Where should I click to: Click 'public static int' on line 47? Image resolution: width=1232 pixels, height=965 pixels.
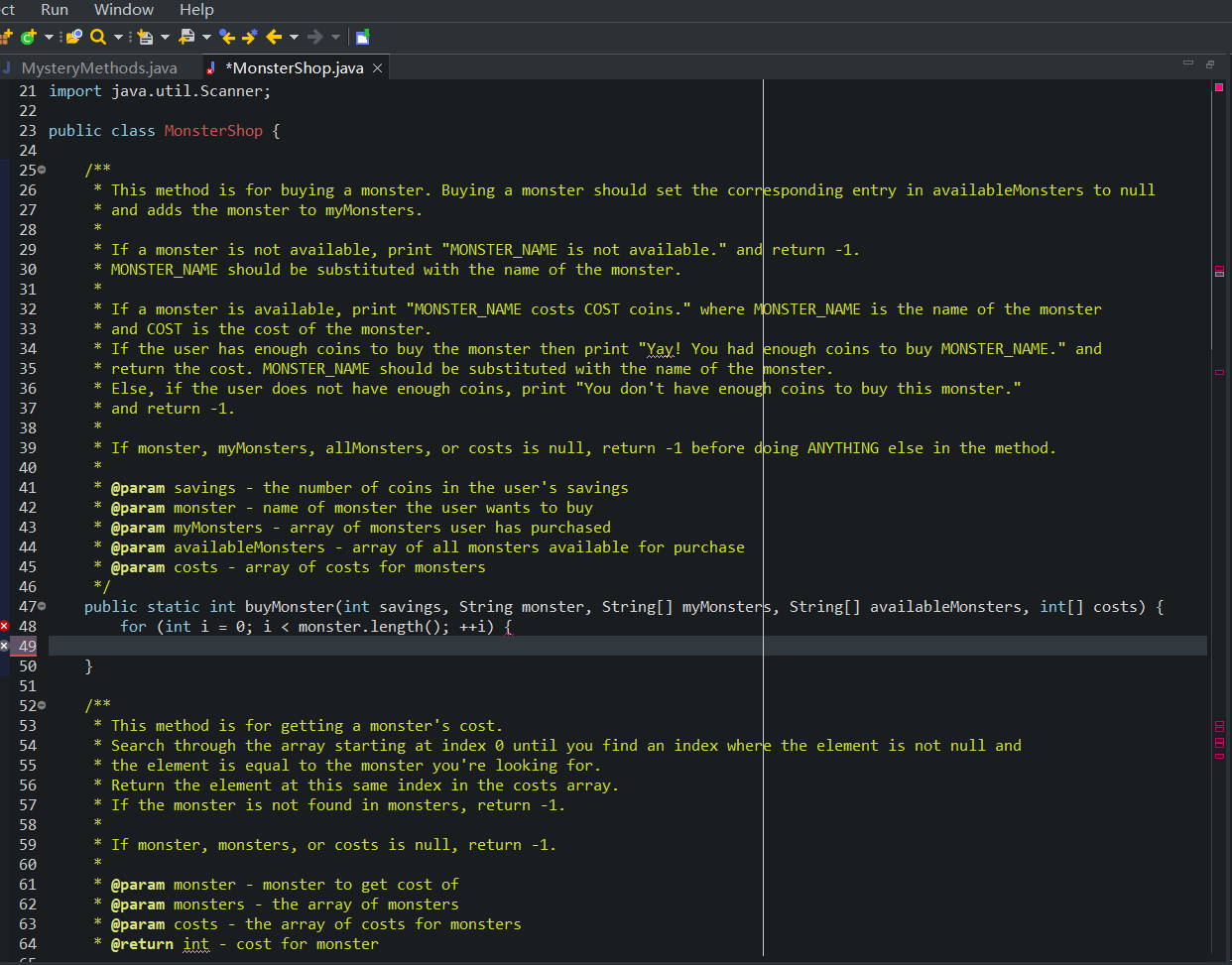coord(160,606)
